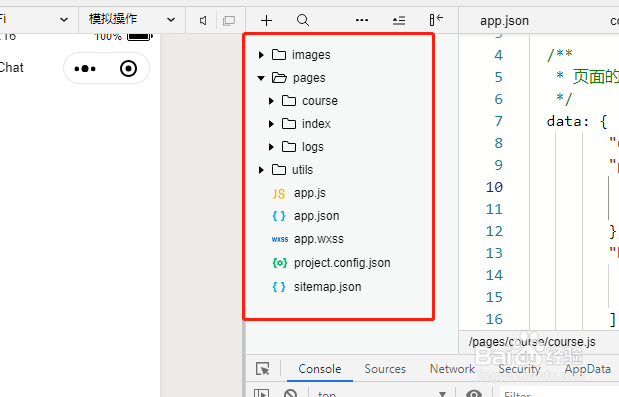This screenshot has width=619, height=397.
Task: Open app.json in the file tree
Action: click(x=316, y=216)
